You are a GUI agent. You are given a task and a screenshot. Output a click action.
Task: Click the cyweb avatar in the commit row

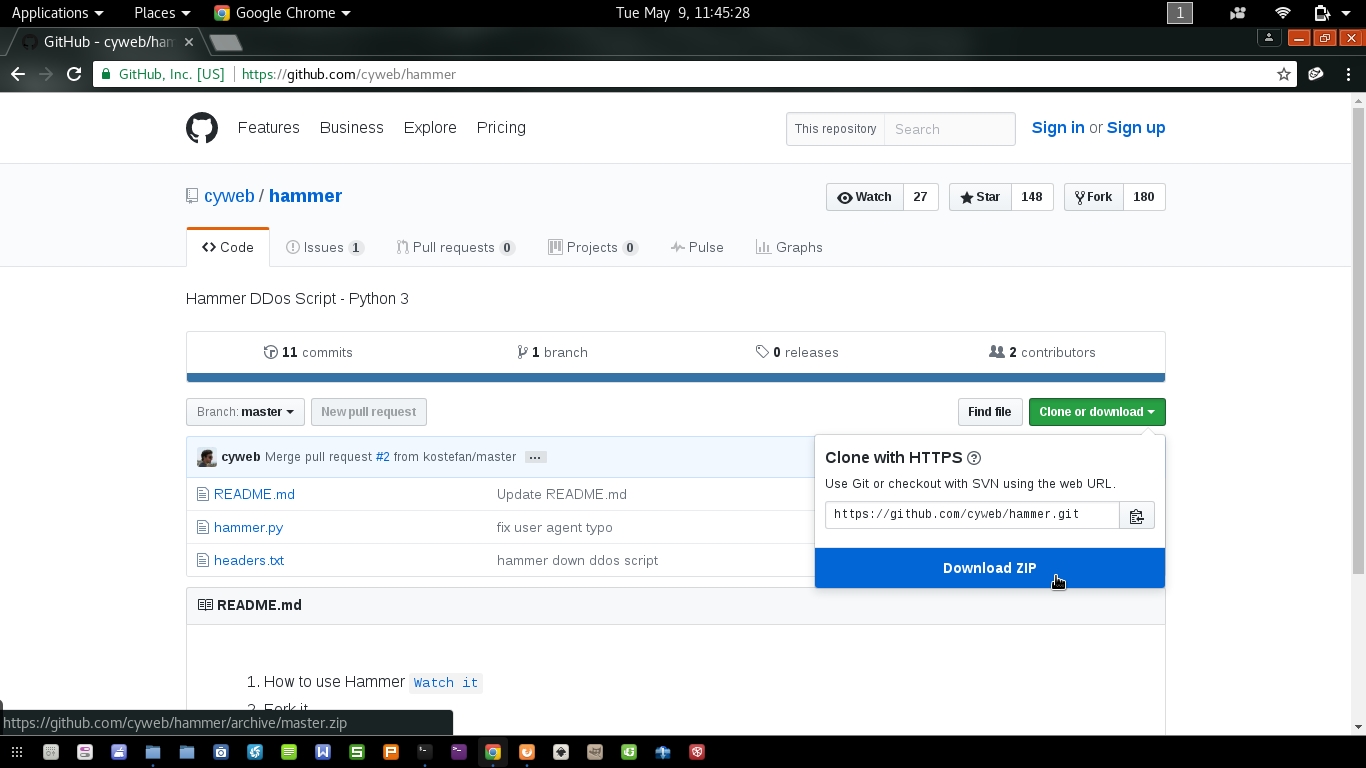(207, 457)
